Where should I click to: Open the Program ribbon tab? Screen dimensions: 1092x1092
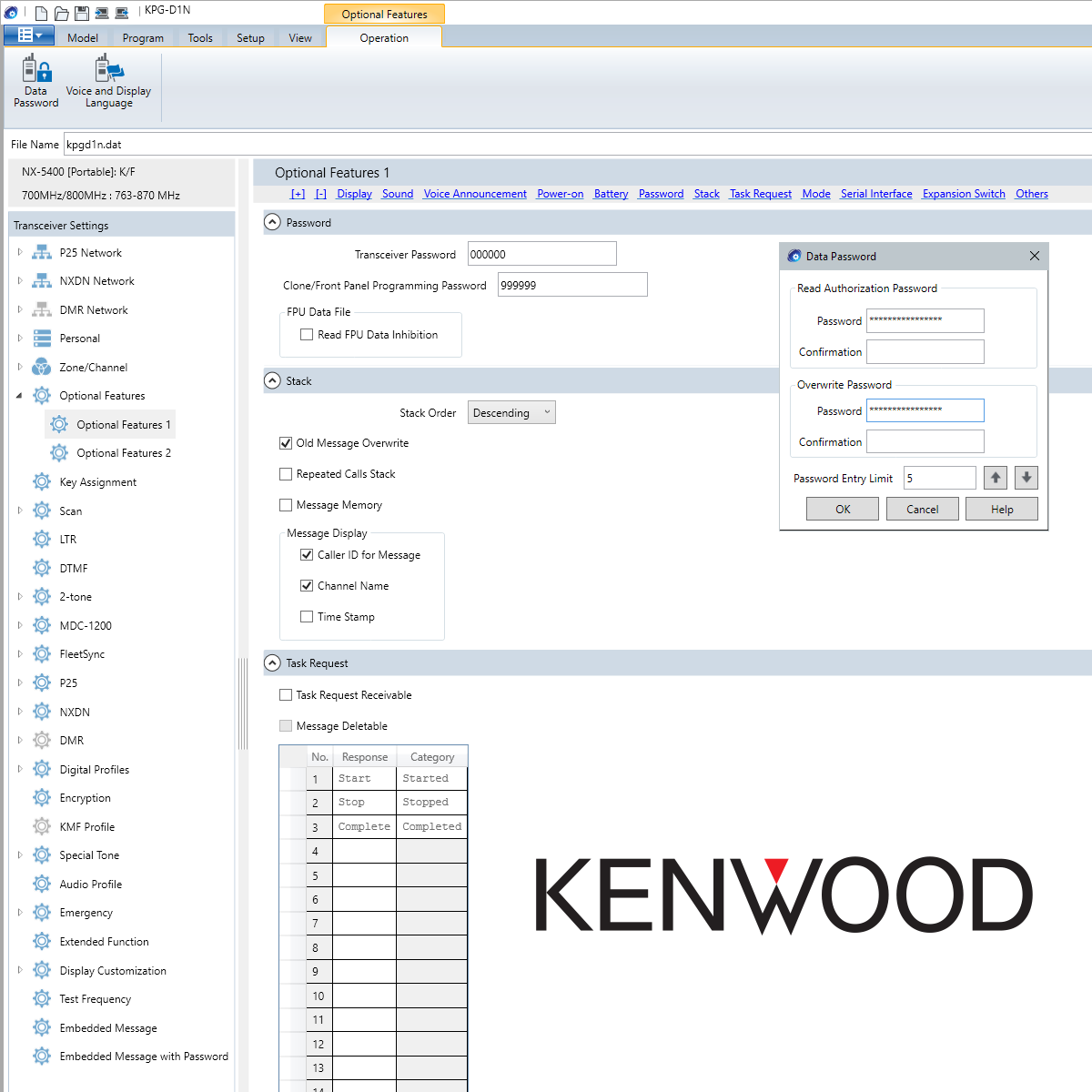pyautogui.click(x=143, y=38)
